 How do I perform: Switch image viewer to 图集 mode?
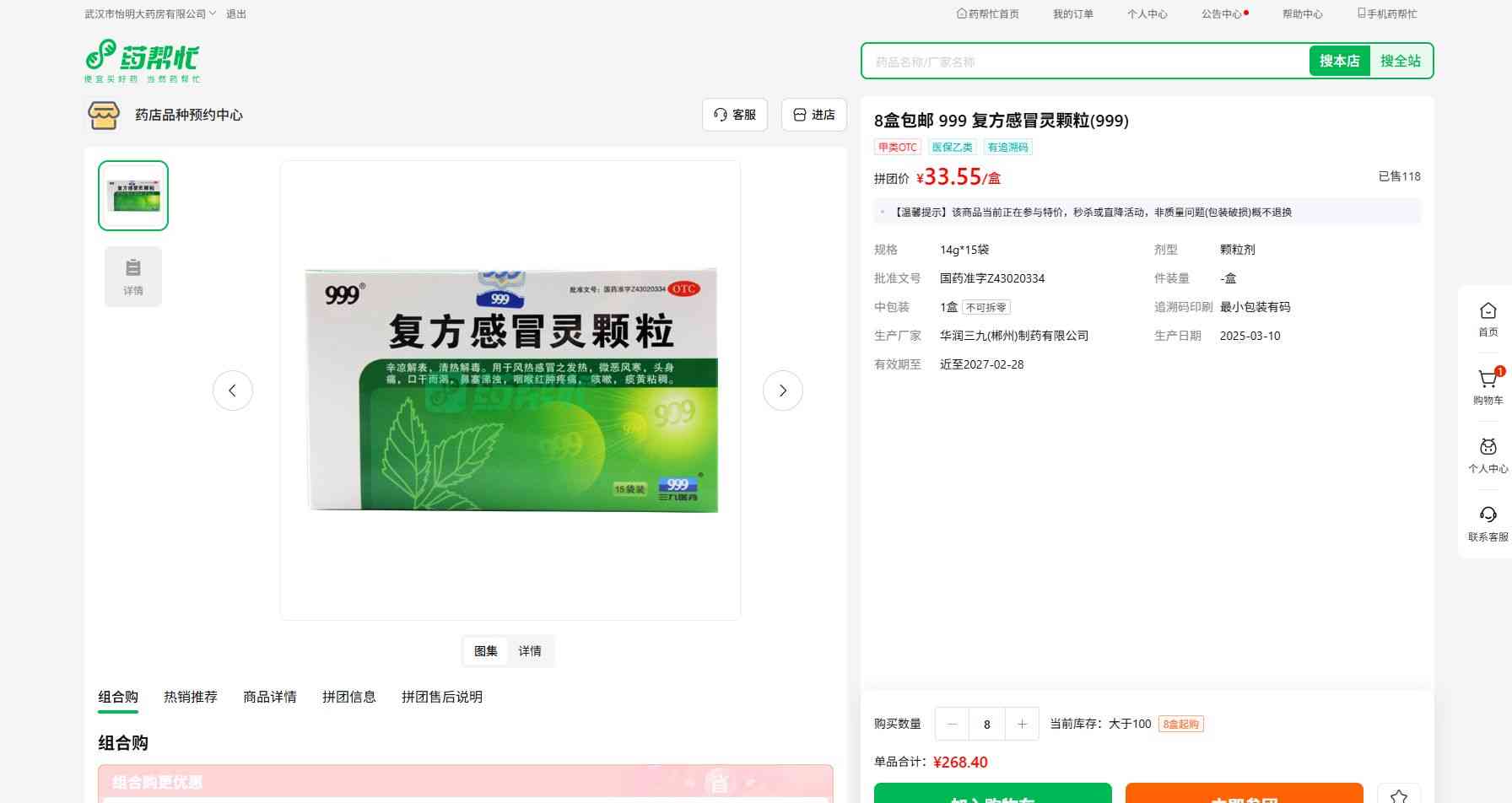(486, 651)
